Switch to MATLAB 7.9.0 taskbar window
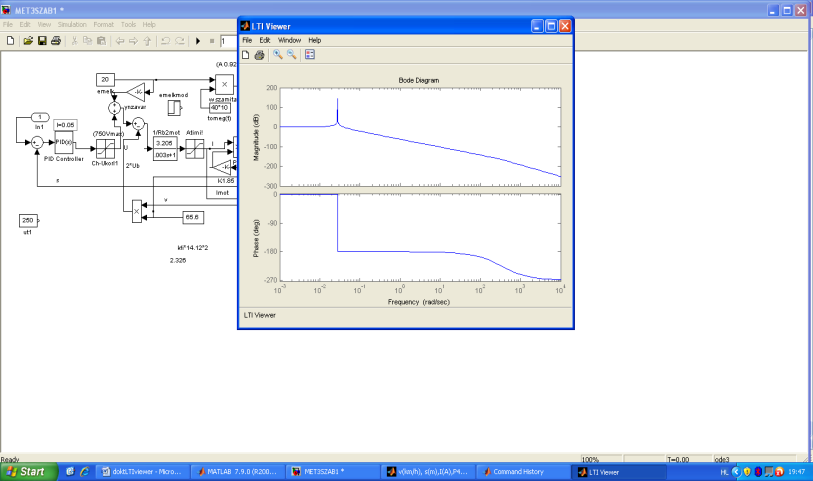813x481 pixels. coord(238,472)
